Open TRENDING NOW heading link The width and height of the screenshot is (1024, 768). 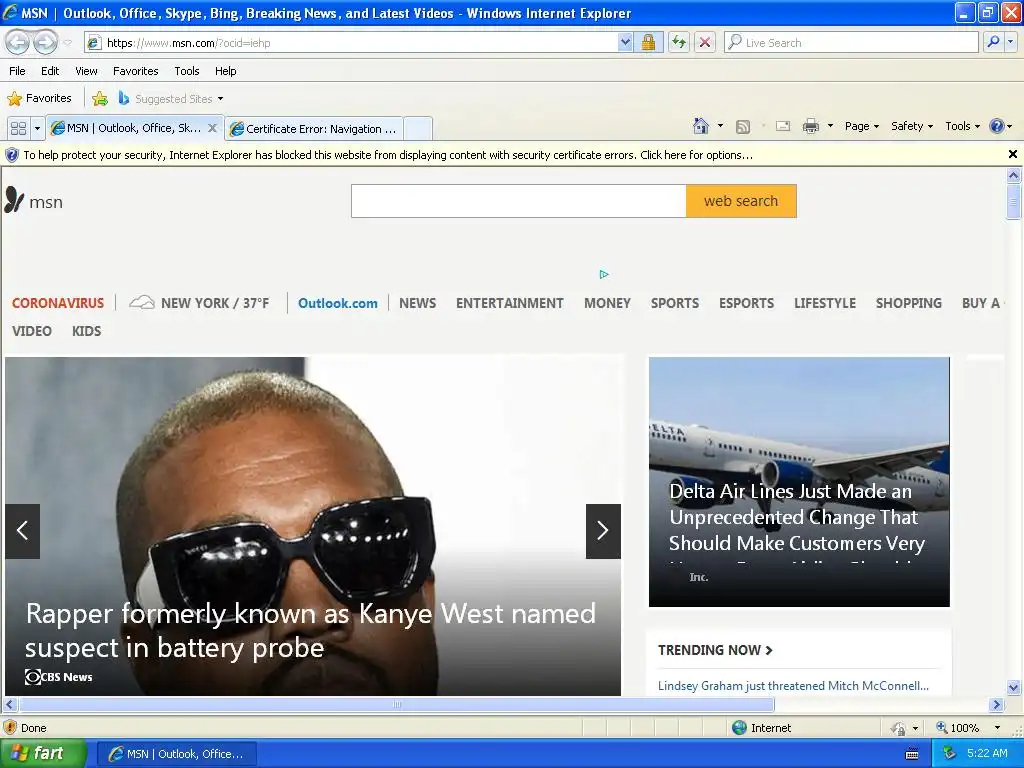(715, 650)
